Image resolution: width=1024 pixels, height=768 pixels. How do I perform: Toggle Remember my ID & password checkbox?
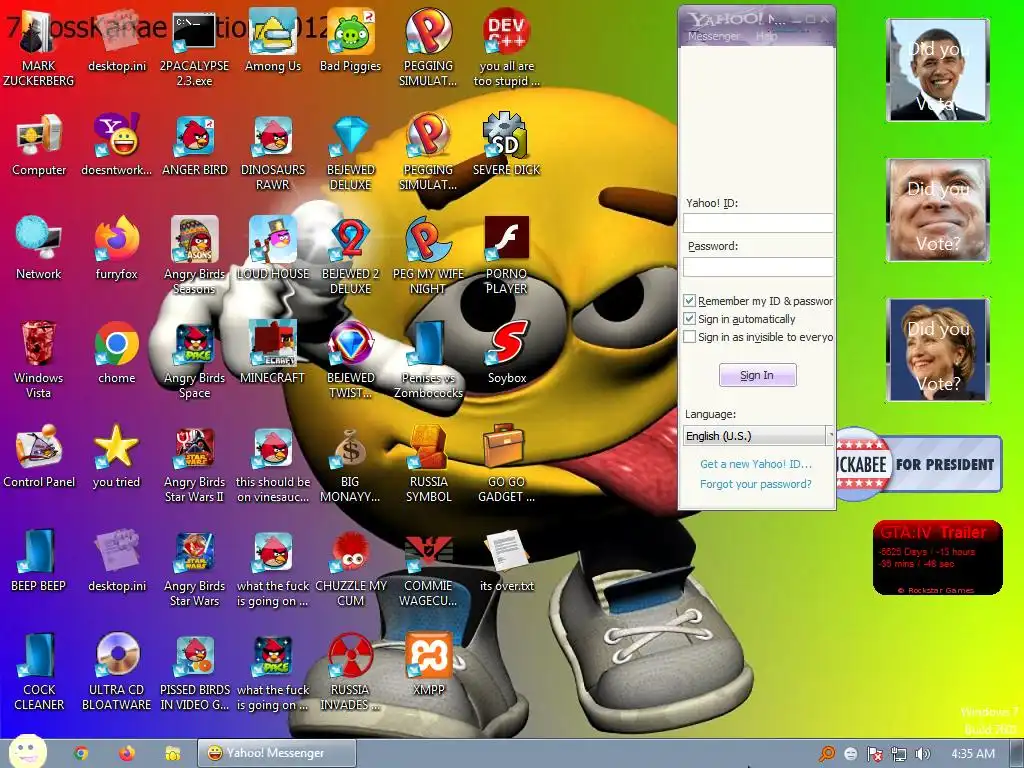point(689,301)
